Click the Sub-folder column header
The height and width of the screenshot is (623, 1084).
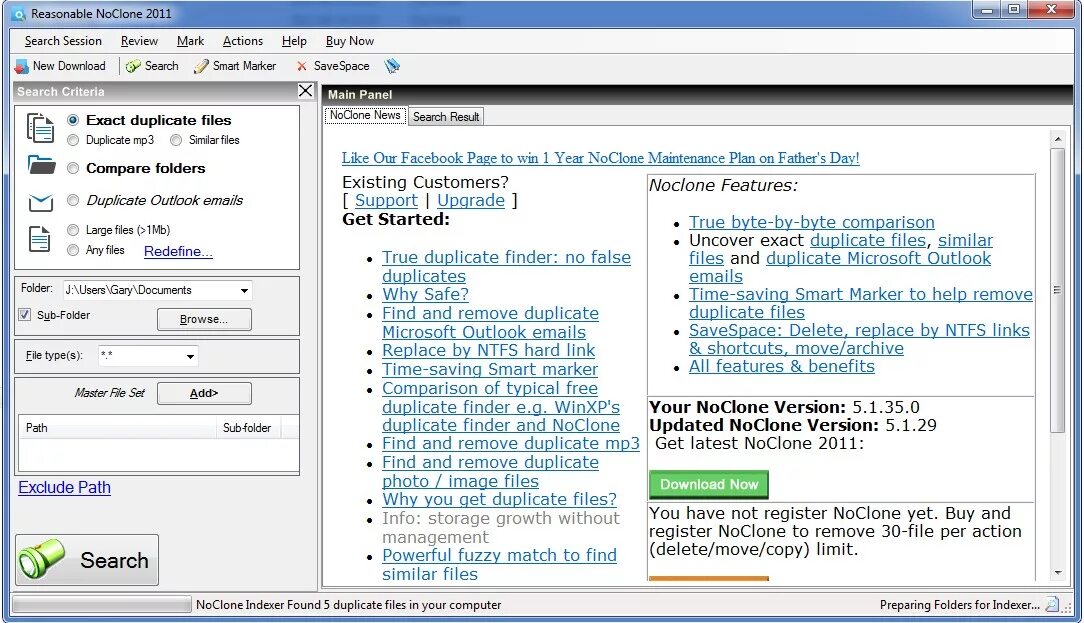[x=247, y=428]
